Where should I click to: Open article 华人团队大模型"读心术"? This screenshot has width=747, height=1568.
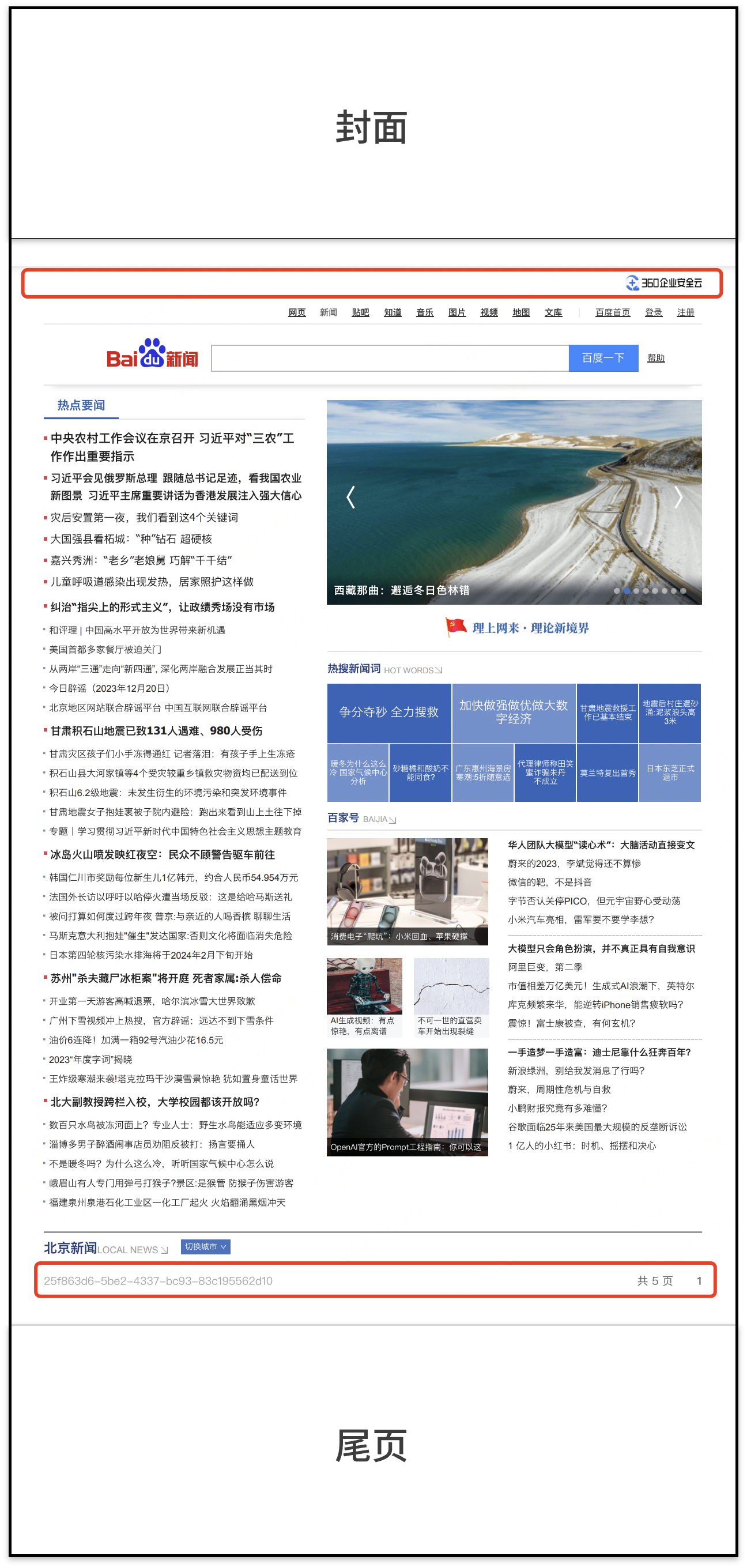[602, 845]
